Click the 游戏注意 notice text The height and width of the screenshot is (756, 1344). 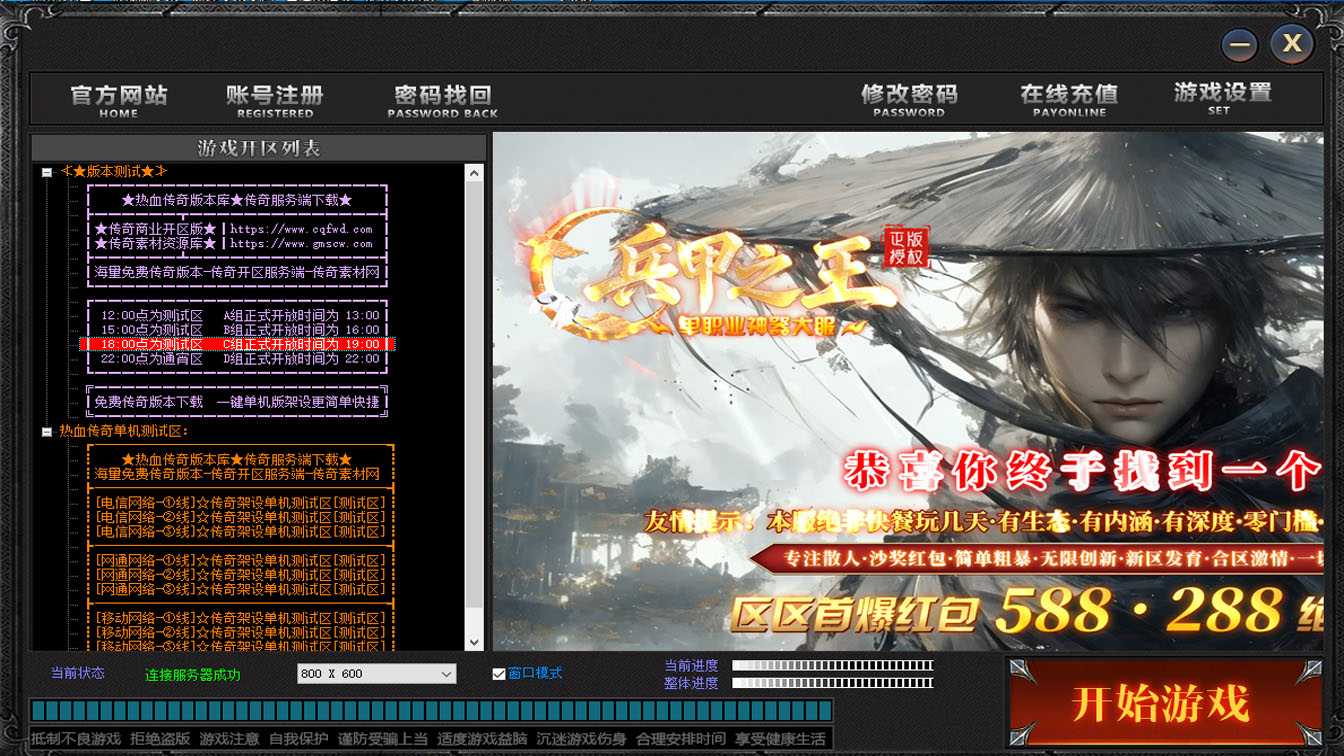[x=229, y=739]
